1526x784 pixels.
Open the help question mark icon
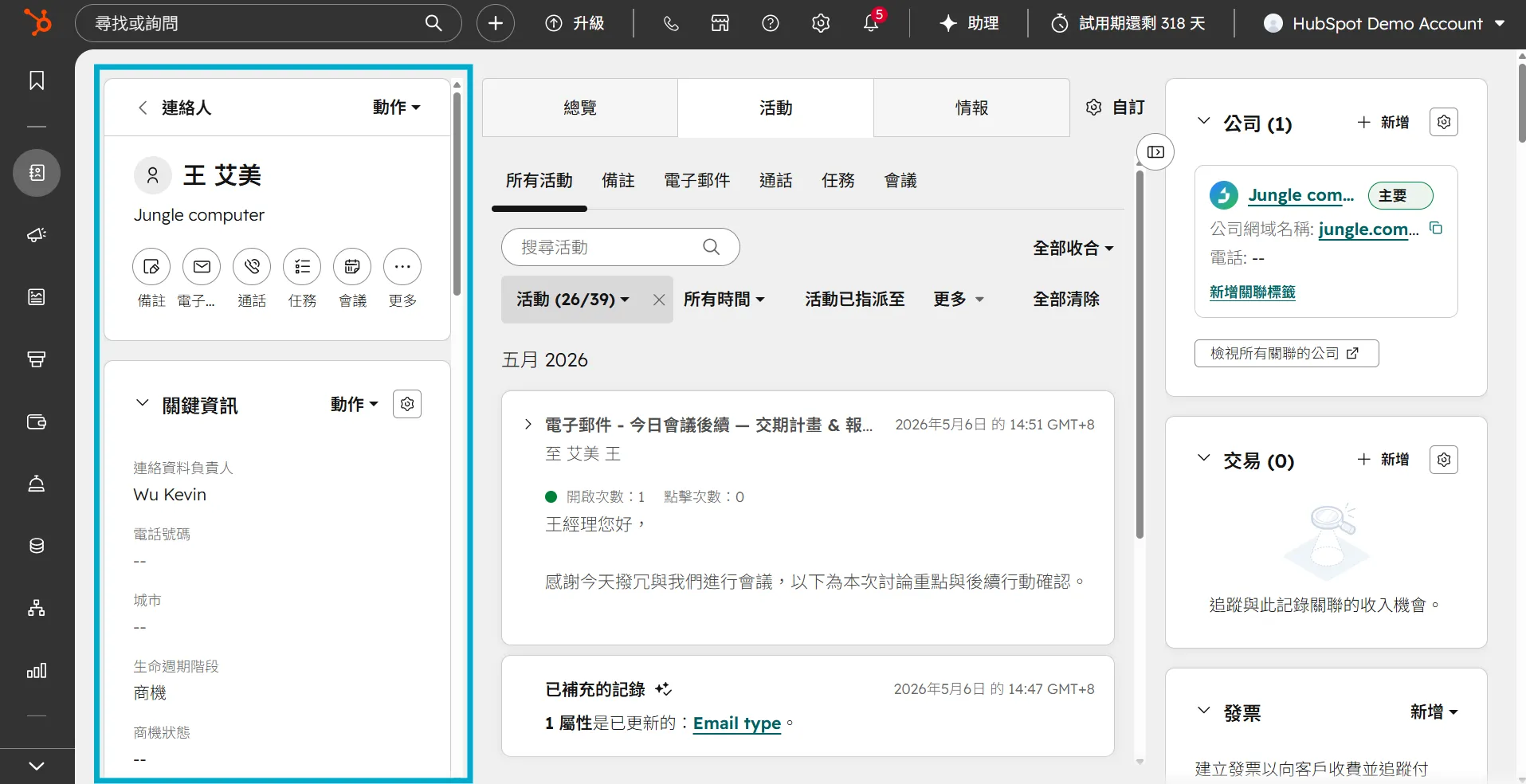pos(771,24)
